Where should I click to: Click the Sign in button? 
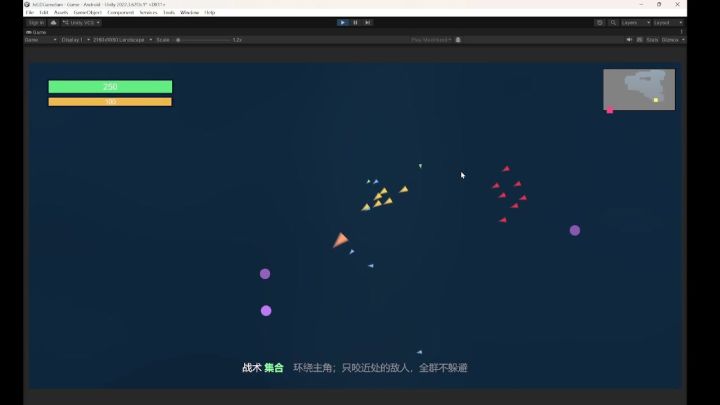[x=36, y=22]
